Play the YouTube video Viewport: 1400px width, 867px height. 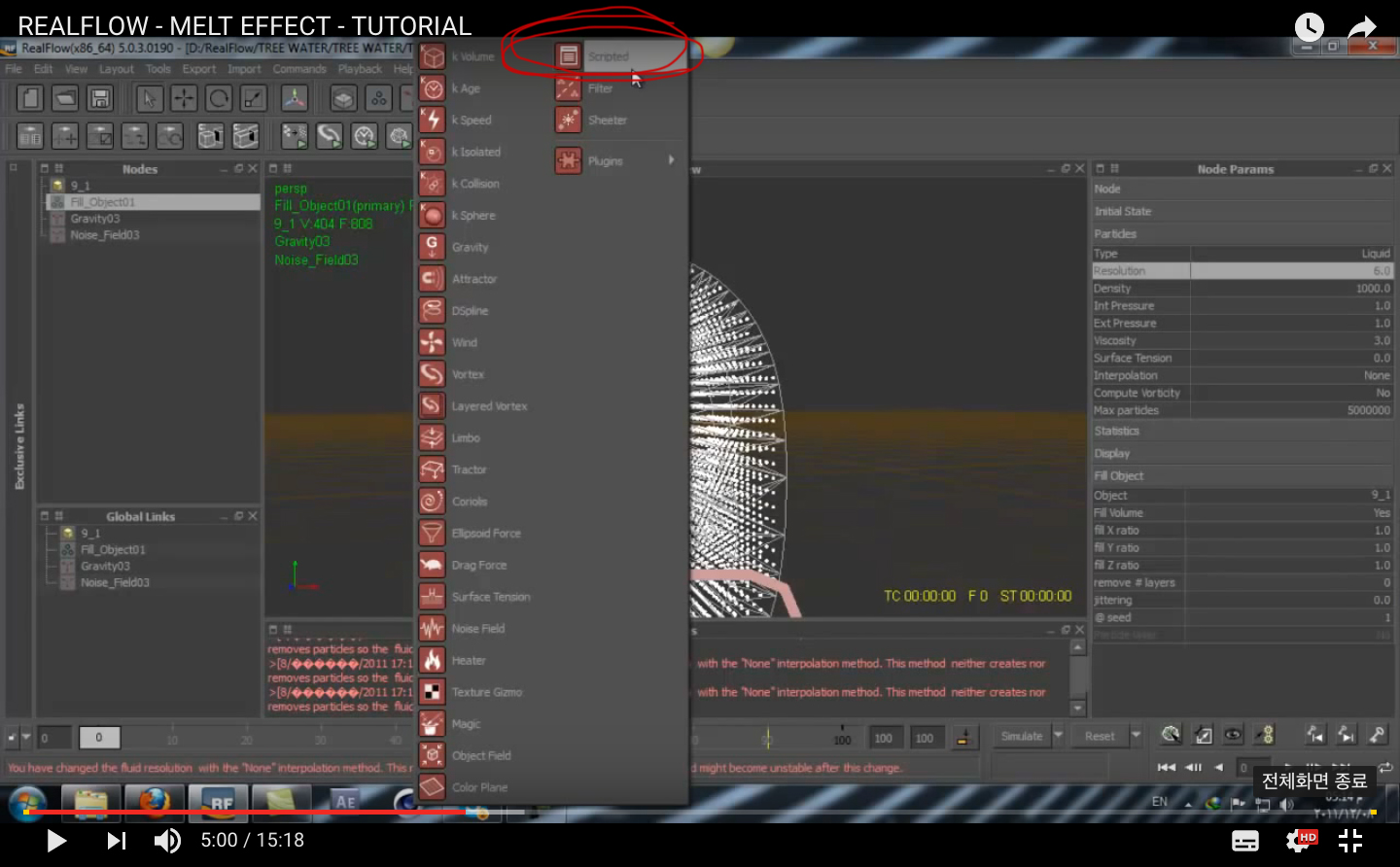pyautogui.click(x=56, y=841)
